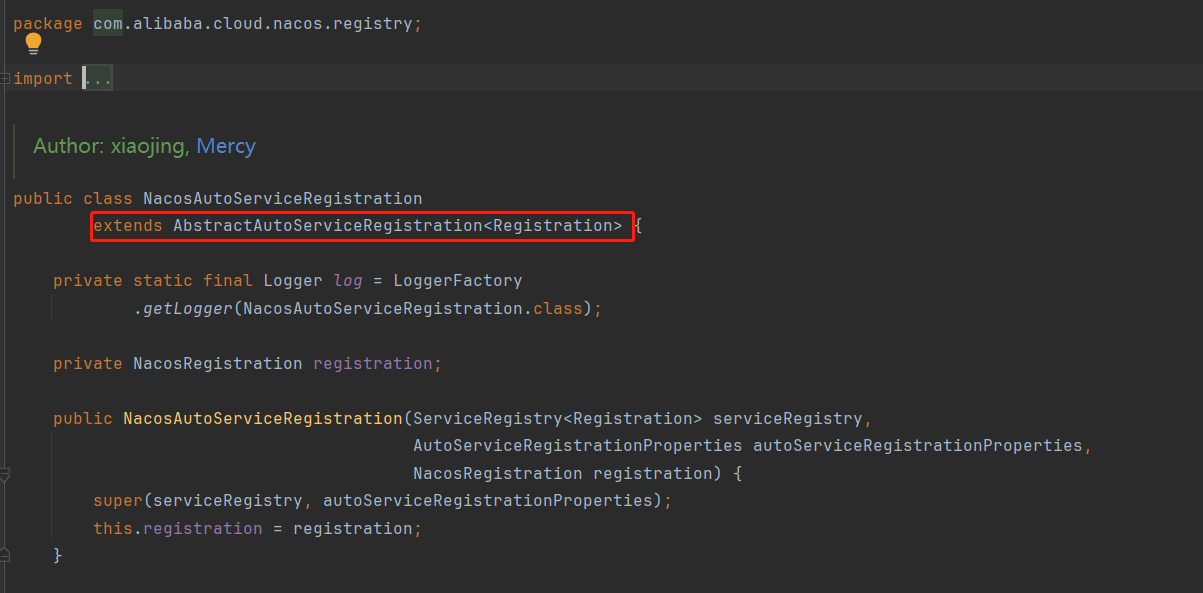Click the italic log field name
The image size is (1203, 593).
click(348, 281)
